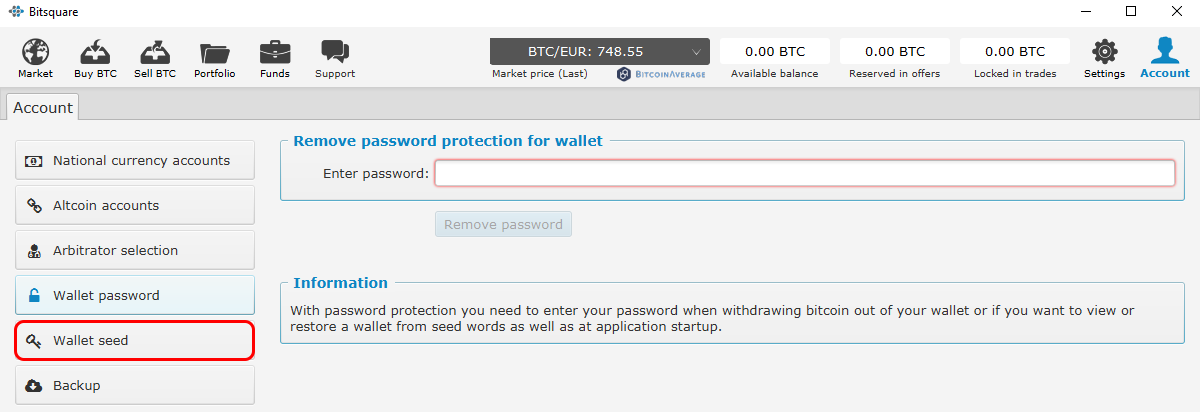This screenshot has width=1200, height=412.
Task: Open the Sell BTC section
Action: [155, 52]
